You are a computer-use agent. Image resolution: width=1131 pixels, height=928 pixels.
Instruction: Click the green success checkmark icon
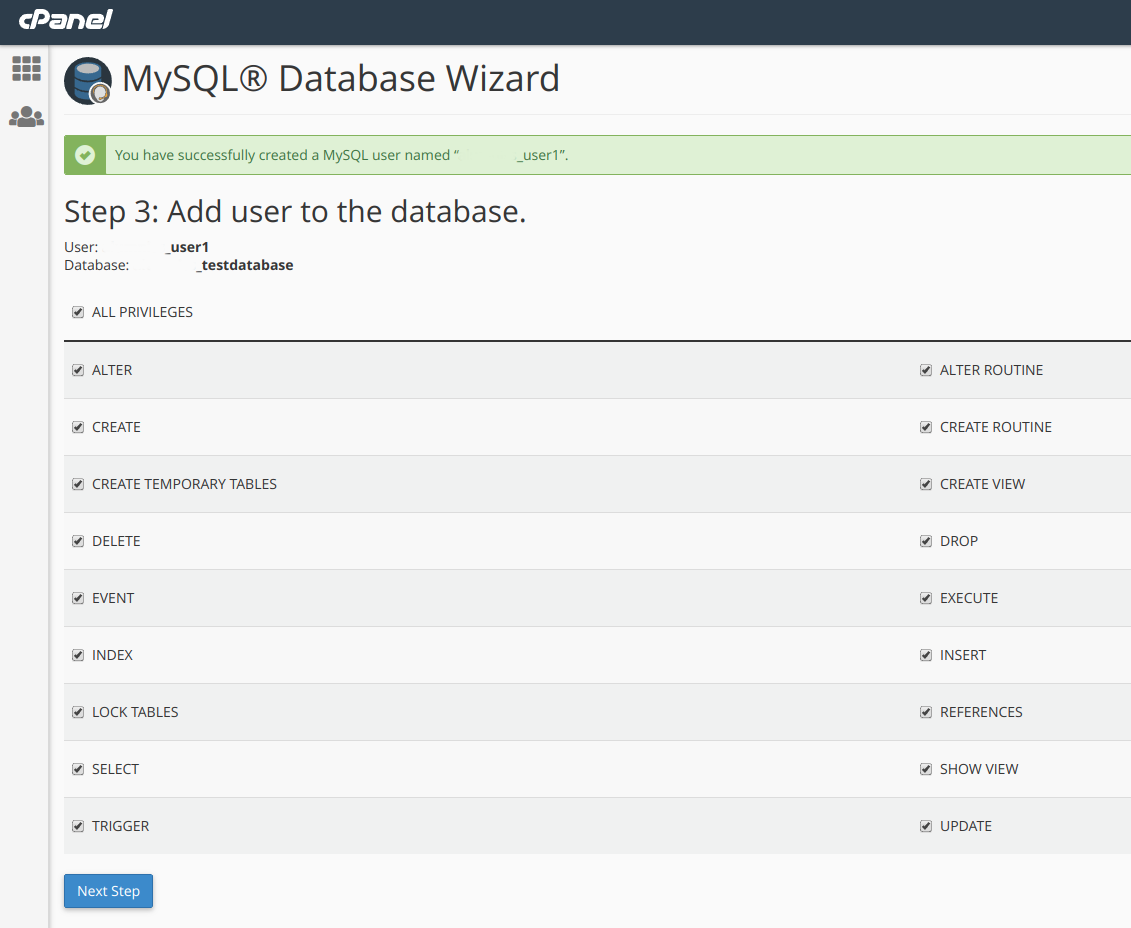click(85, 155)
